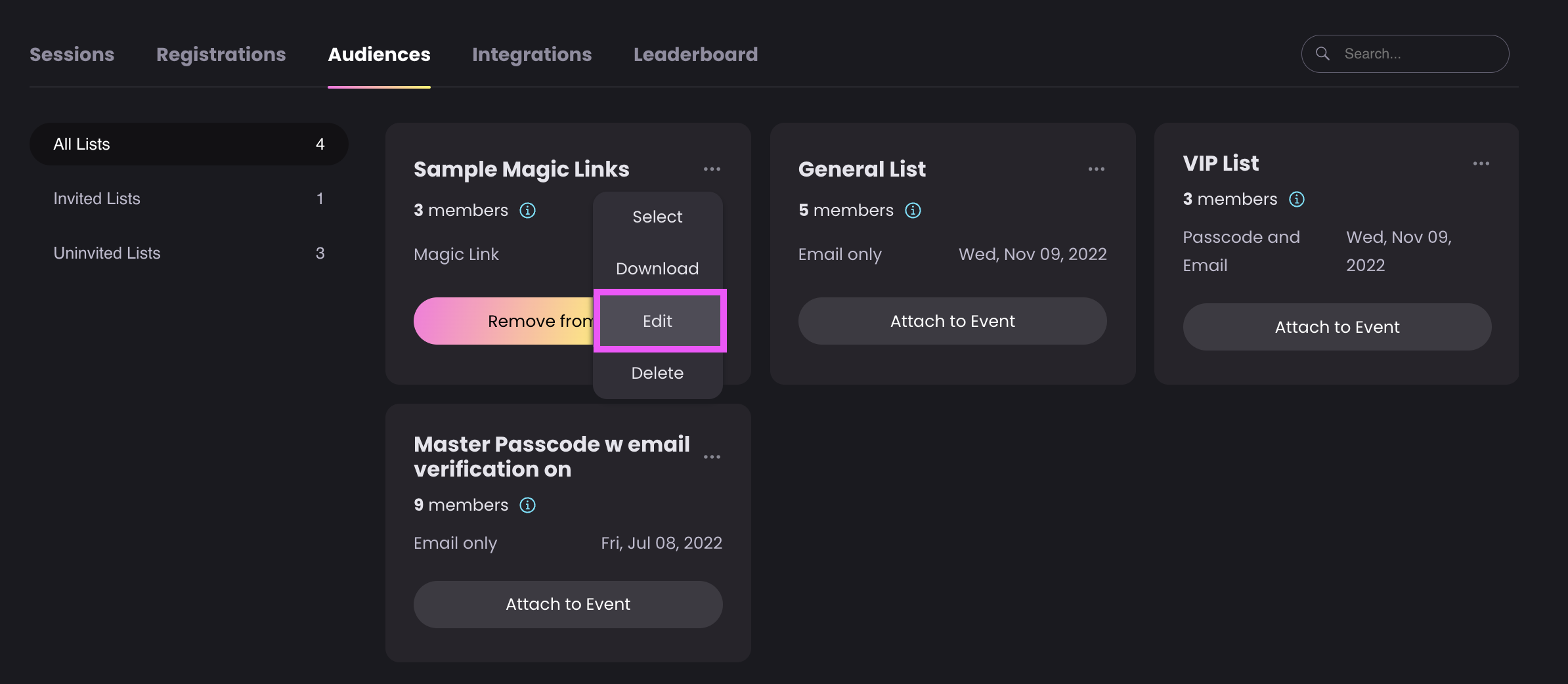Choose Download from the context menu
The image size is (1568, 684).
coord(657,268)
